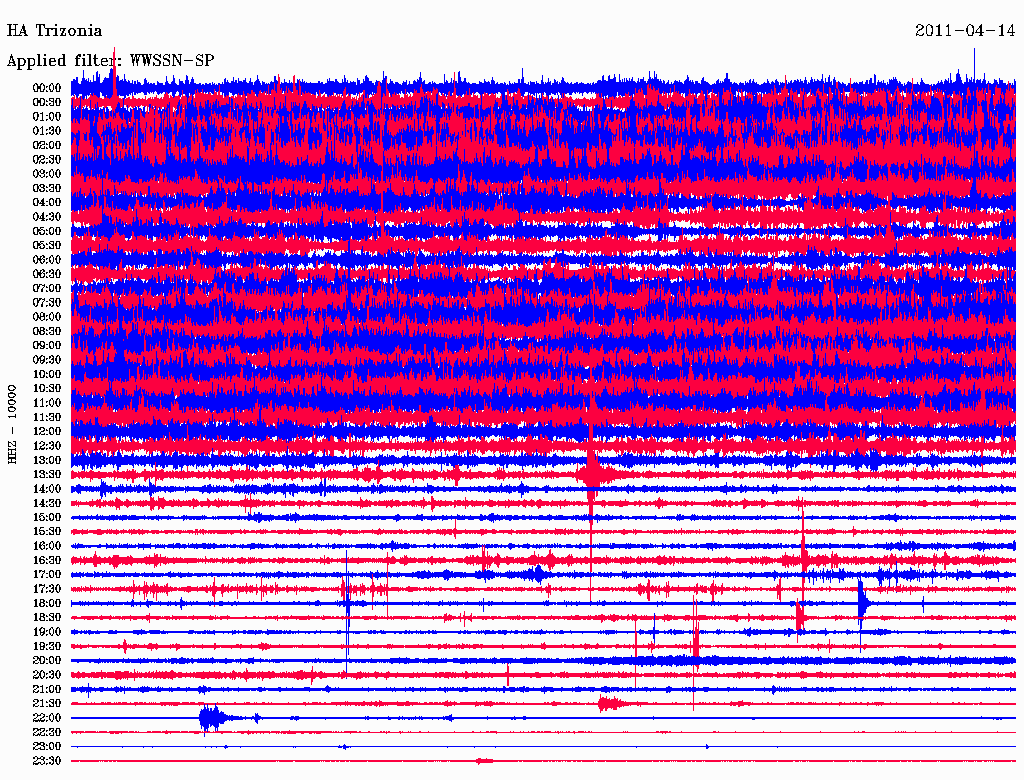This screenshot has width=1024, height=780.
Task: Select the 17:30 time label
Action: click(47, 589)
